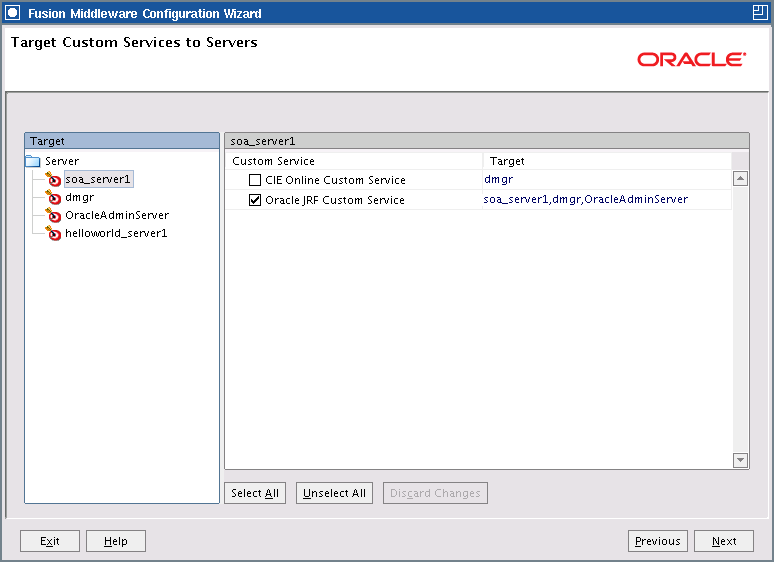The height and width of the screenshot is (562, 774).
Task: Click the Oracle JRF Custom Service label
Action: pos(335,200)
